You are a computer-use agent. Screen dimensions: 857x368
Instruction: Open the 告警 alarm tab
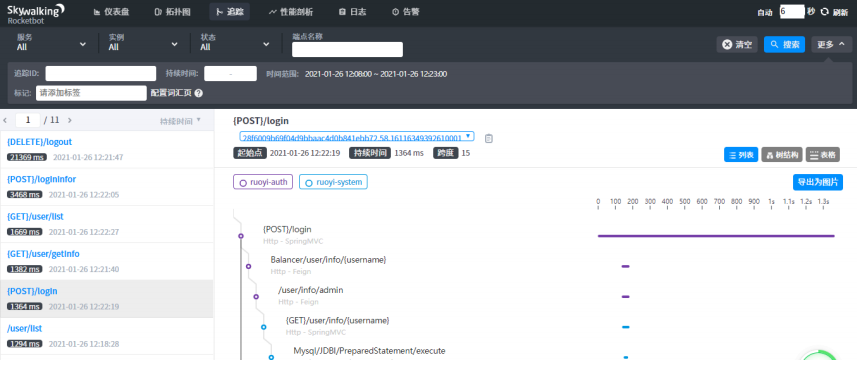pos(406,11)
